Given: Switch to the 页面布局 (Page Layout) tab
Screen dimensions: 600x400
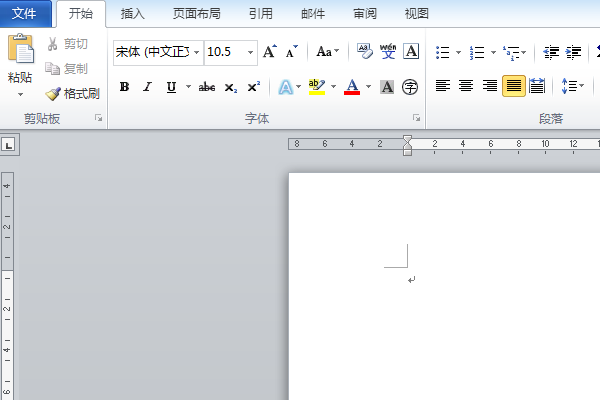Looking at the screenshot, I should click(196, 14).
